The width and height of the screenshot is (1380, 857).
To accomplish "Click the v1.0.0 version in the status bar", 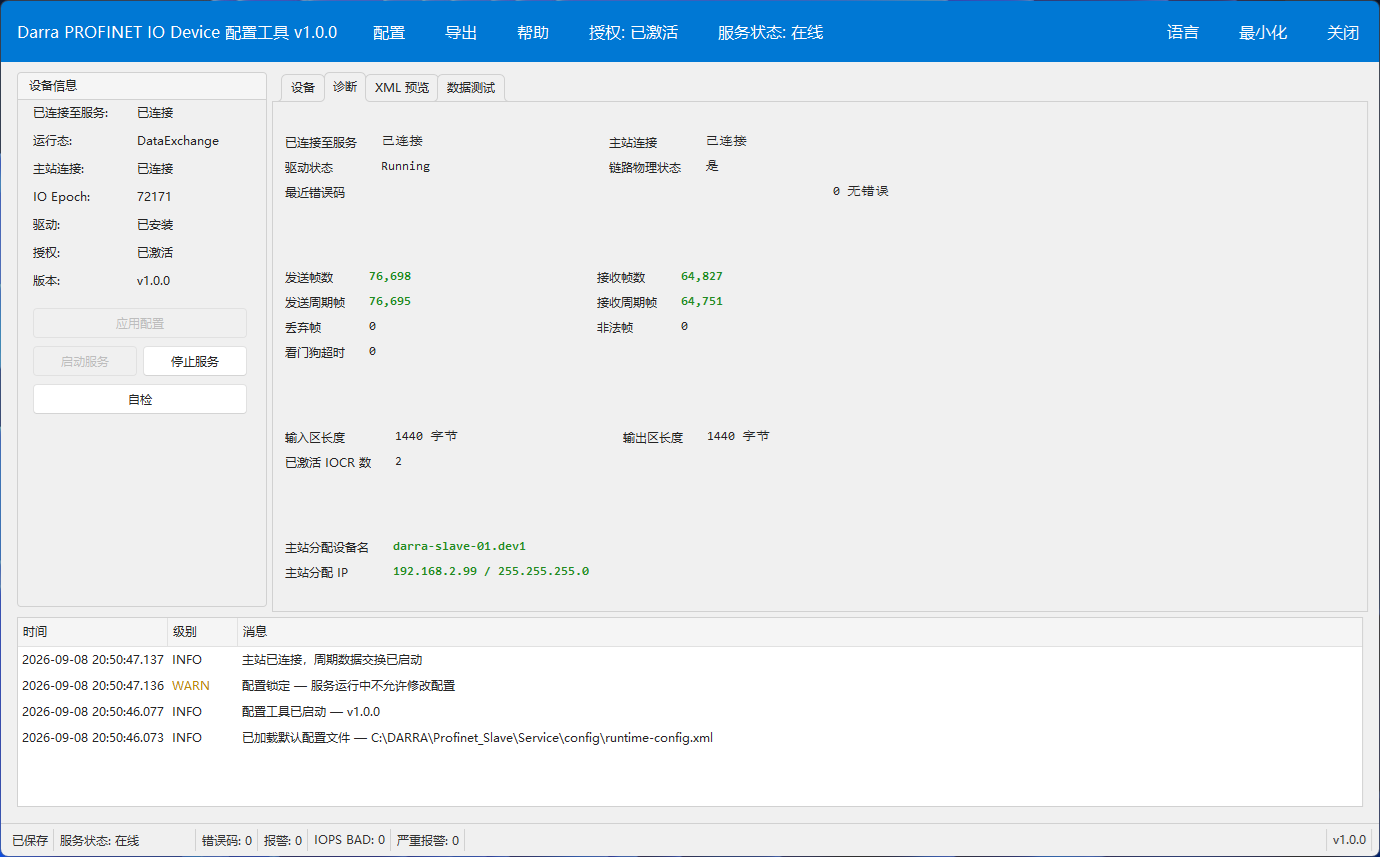I will tap(1349, 841).
